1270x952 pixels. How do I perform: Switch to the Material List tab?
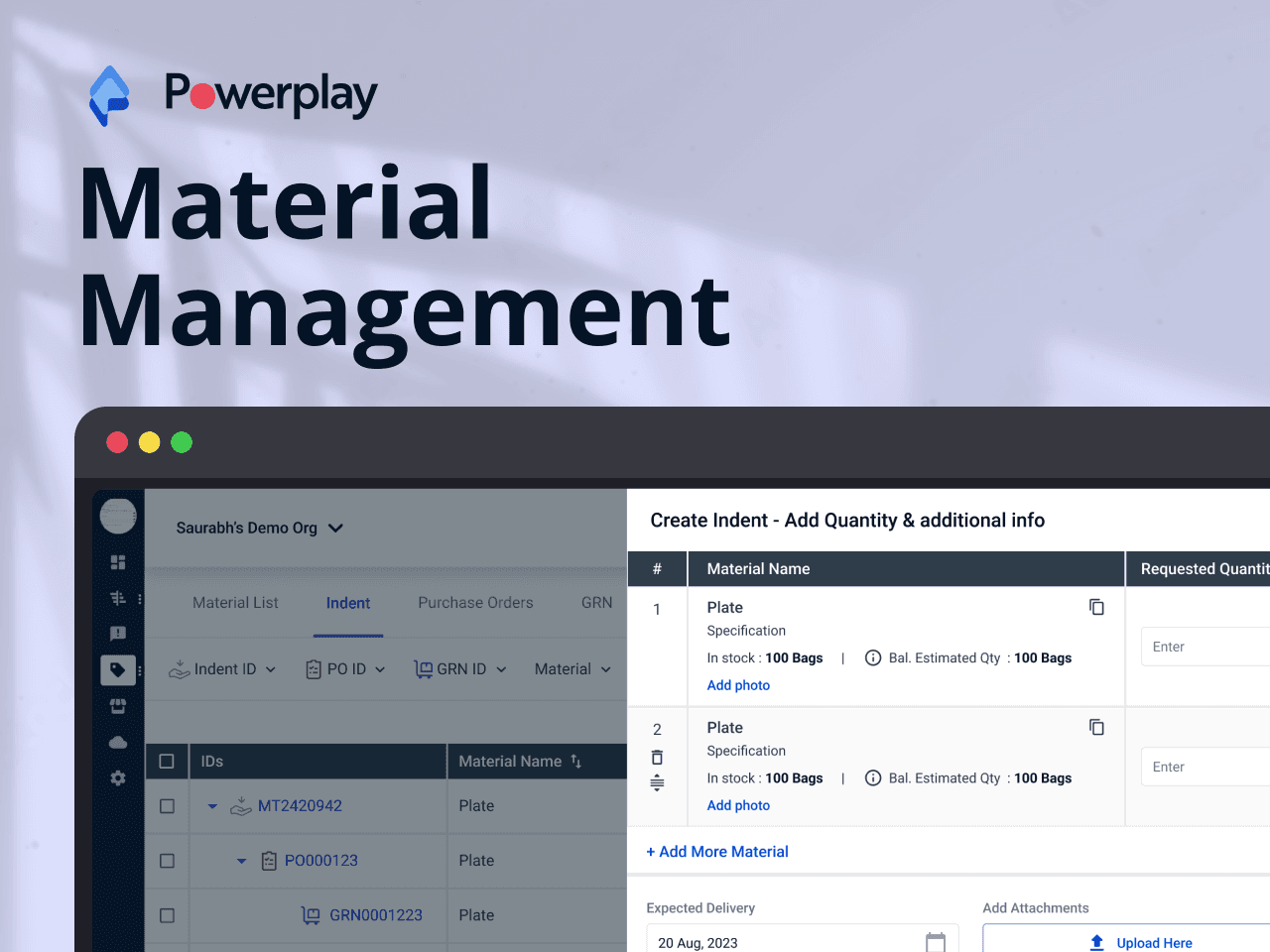235,603
